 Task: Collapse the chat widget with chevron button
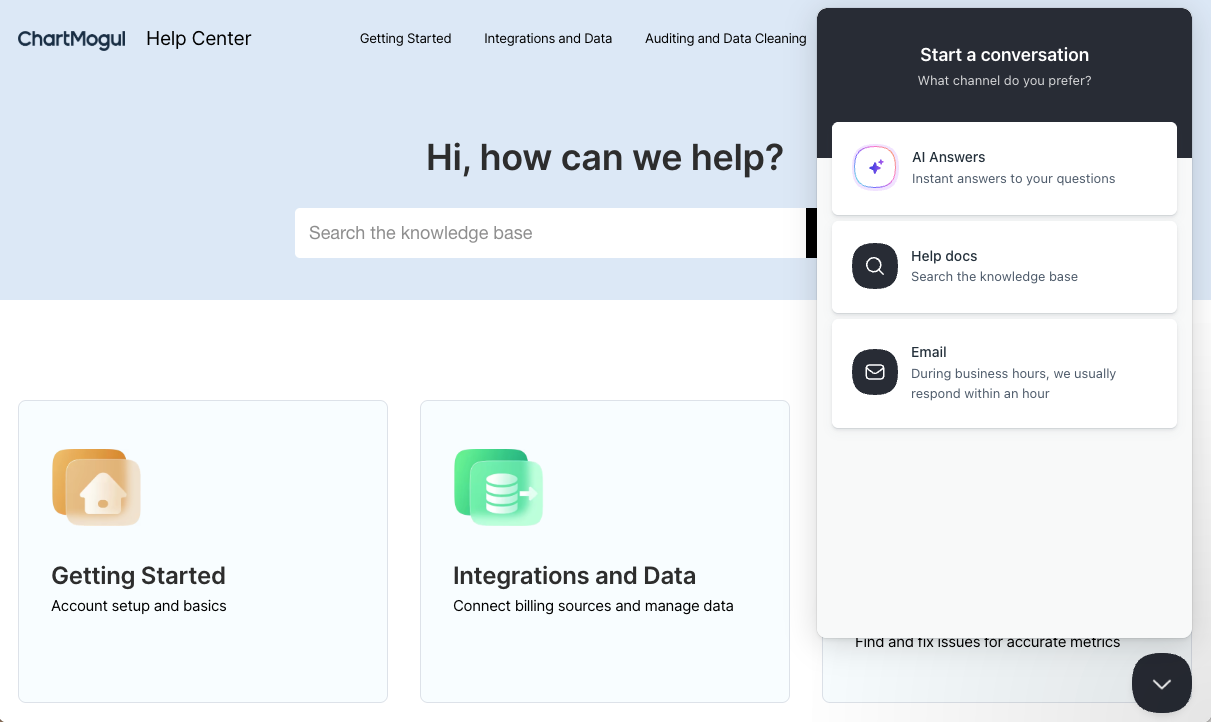pyautogui.click(x=1161, y=683)
